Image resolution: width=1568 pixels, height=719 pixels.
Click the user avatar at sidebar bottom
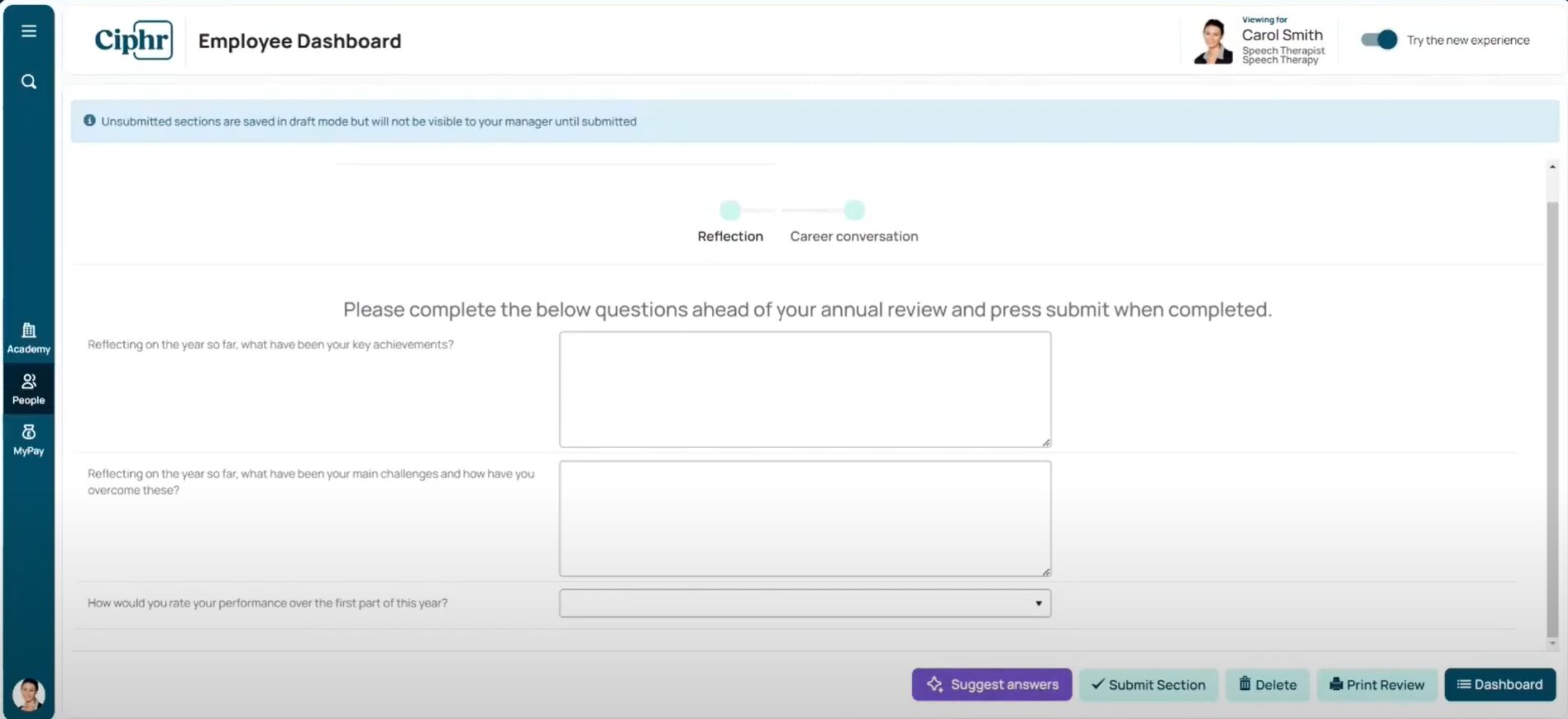pos(29,694)
